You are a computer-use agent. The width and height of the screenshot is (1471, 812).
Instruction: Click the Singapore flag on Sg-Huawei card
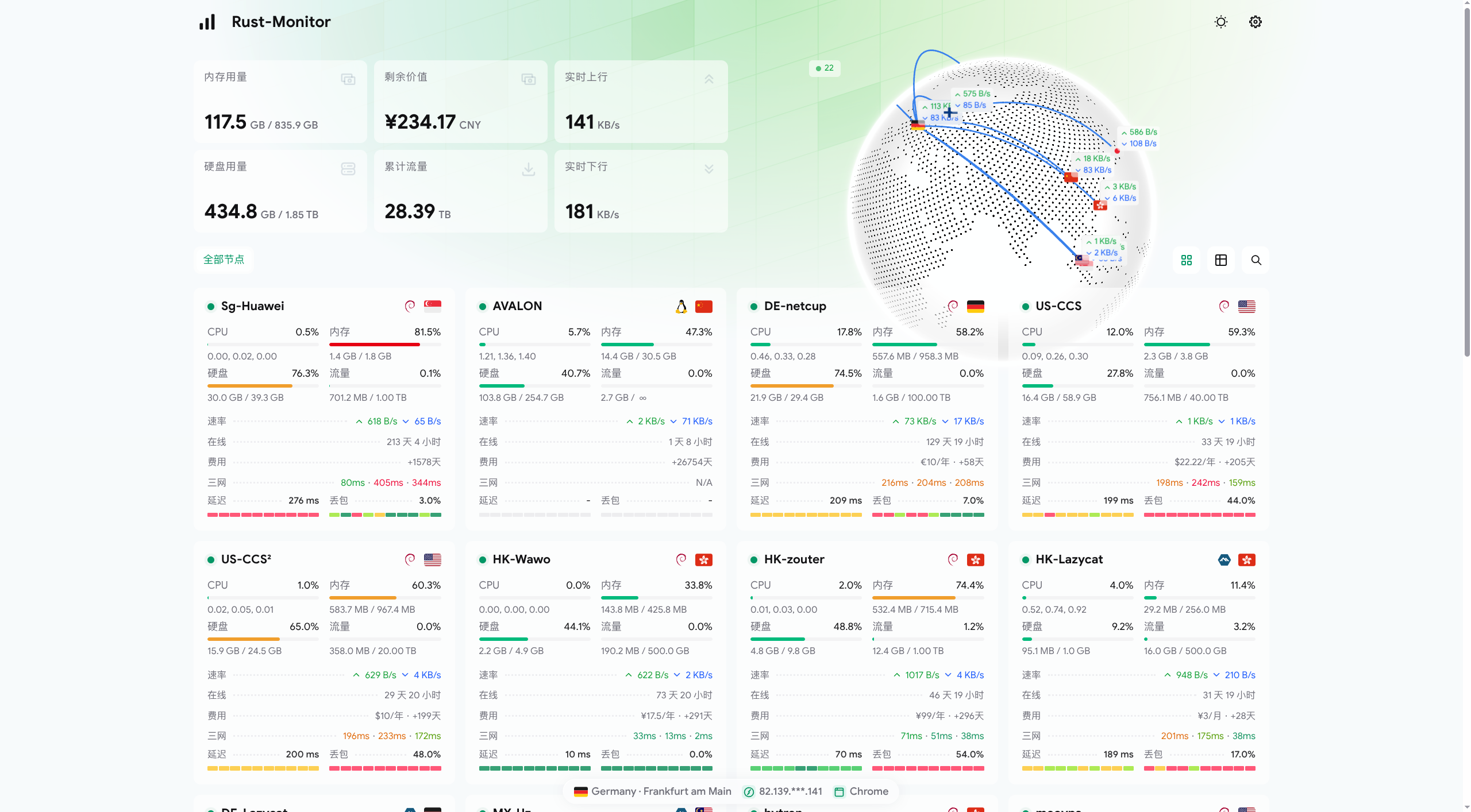433,307
